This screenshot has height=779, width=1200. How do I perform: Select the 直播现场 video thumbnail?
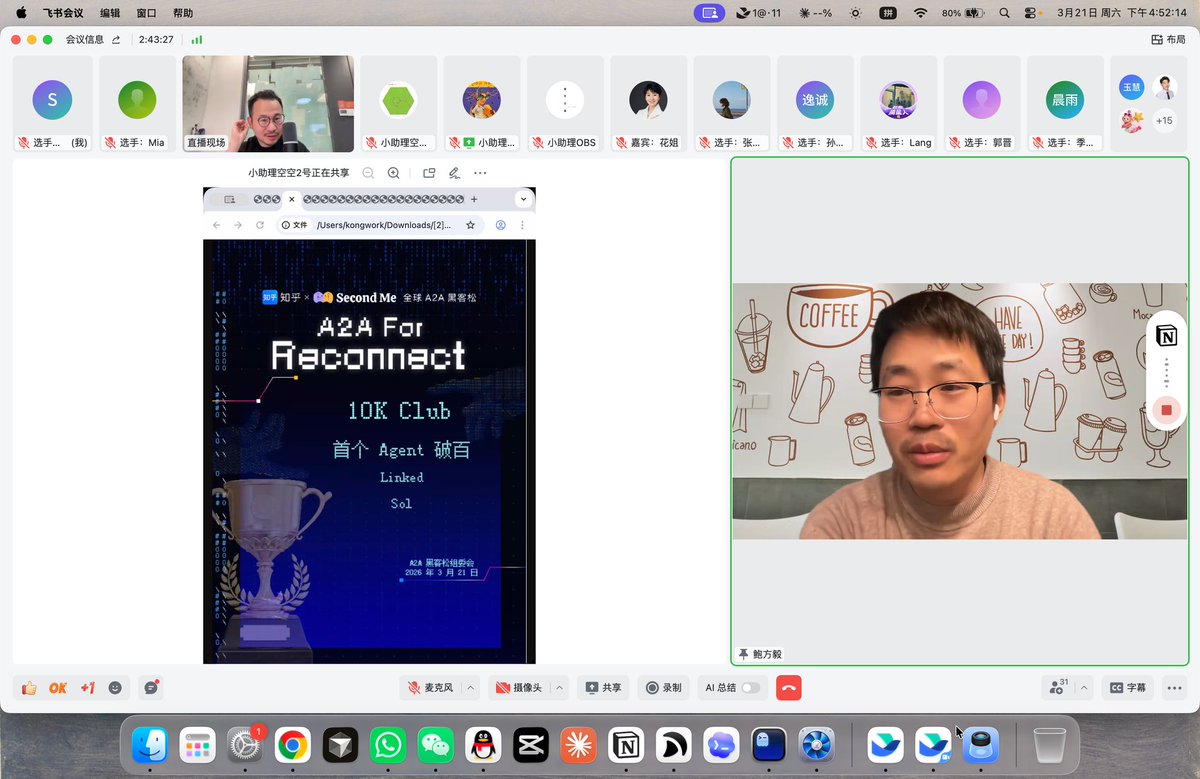(x=268, y=104)
